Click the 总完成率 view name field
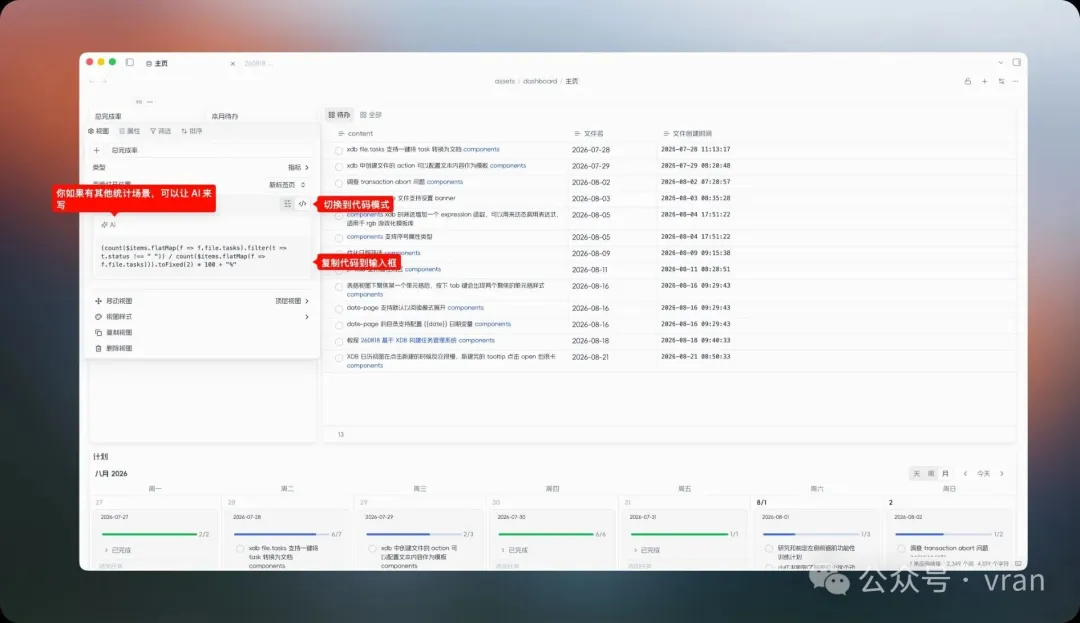1080x623 pixels. [x=210, y=150]
